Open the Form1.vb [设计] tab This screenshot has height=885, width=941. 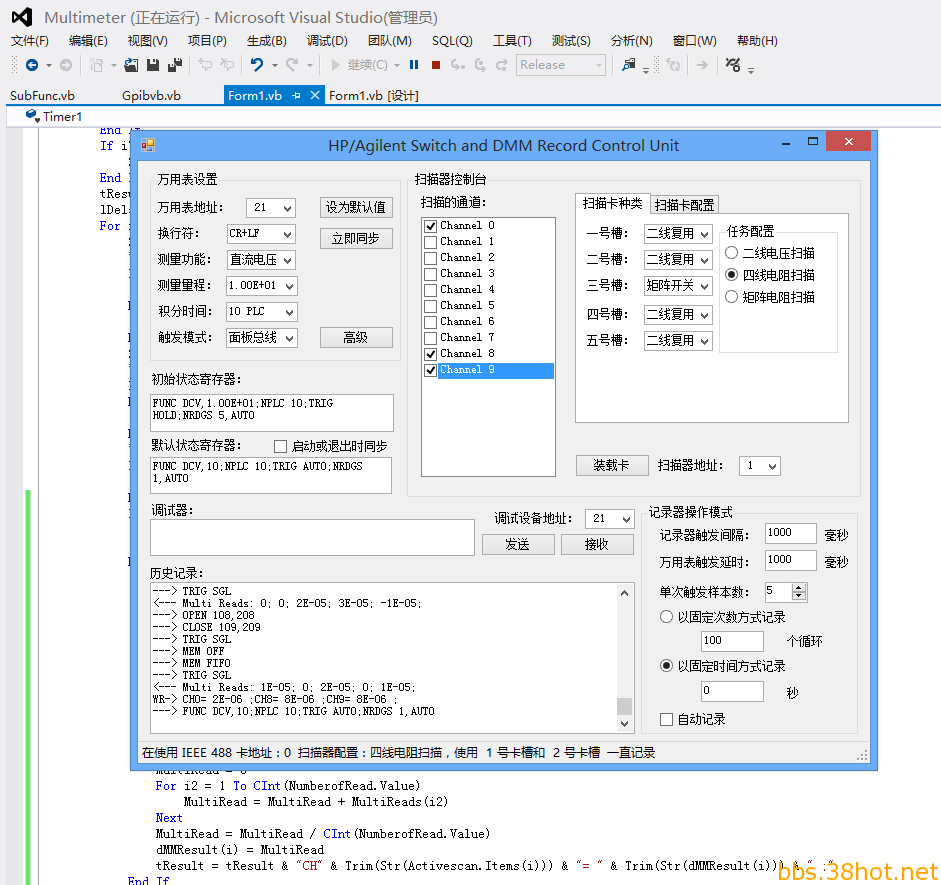point(374,95)
